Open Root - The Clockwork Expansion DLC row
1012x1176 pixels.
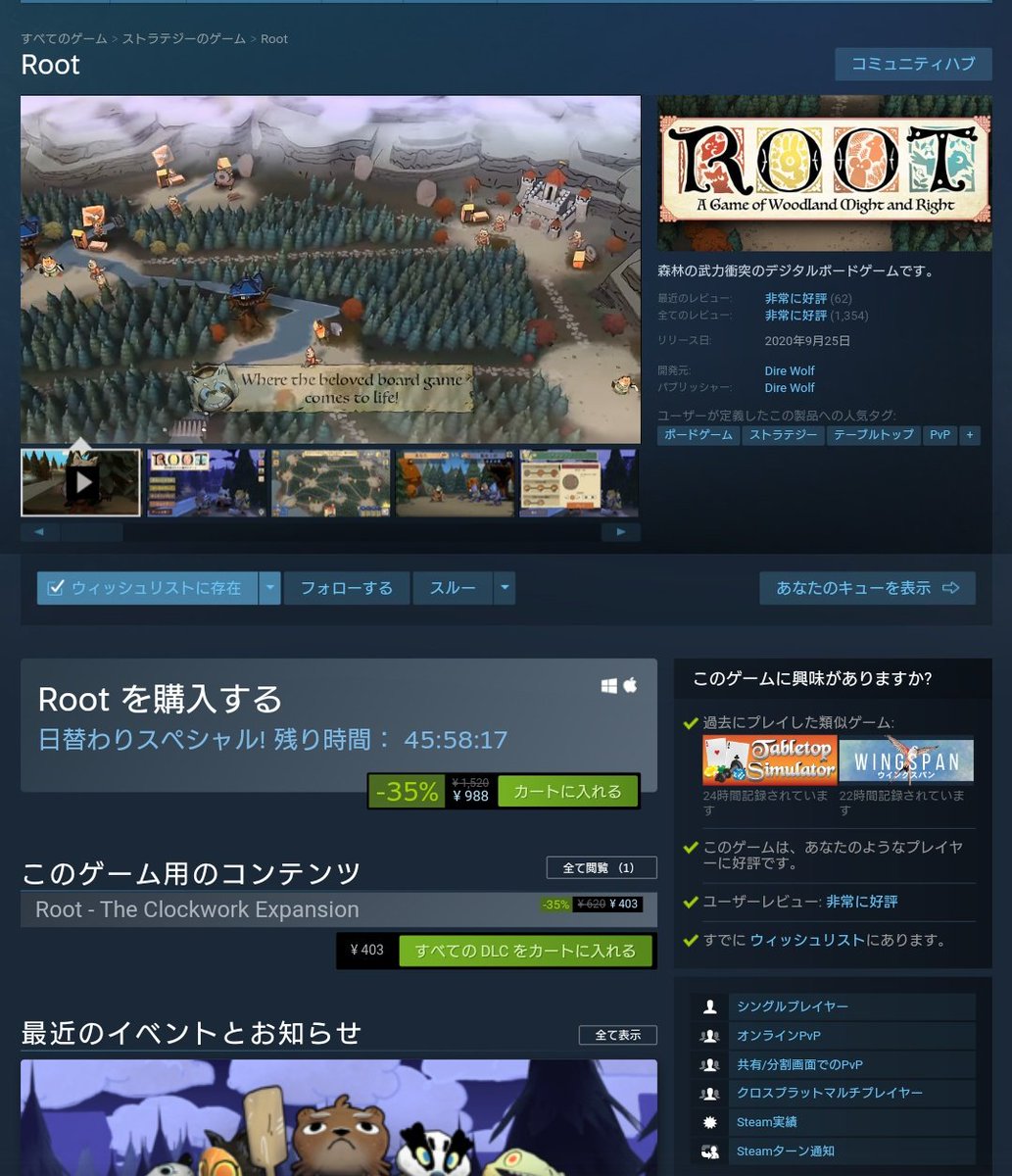(x=339, y=909)
